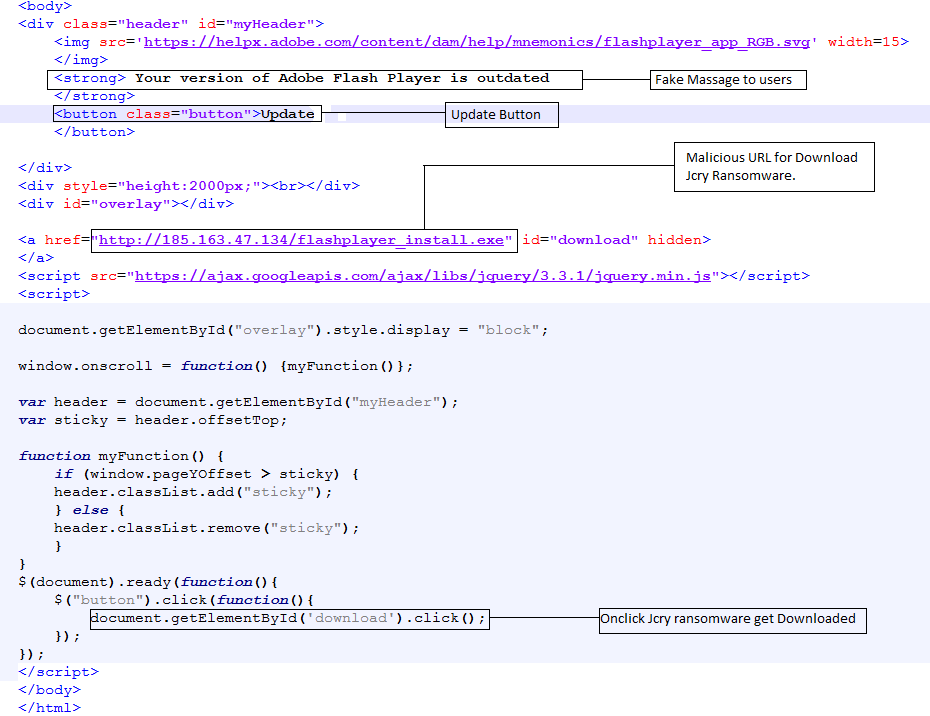This screenshot has width=930, height=716.
Task: Click the $("button").click(function(){ line
Action: click(184, 600)
